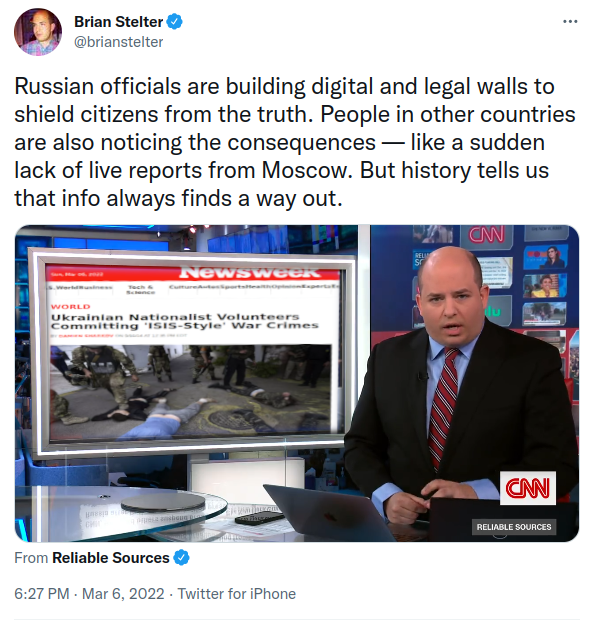Click verified badge beside Reliable Sources
Image resolution: width=594 pixels, height=629 pixels.
tap(181, 558)
